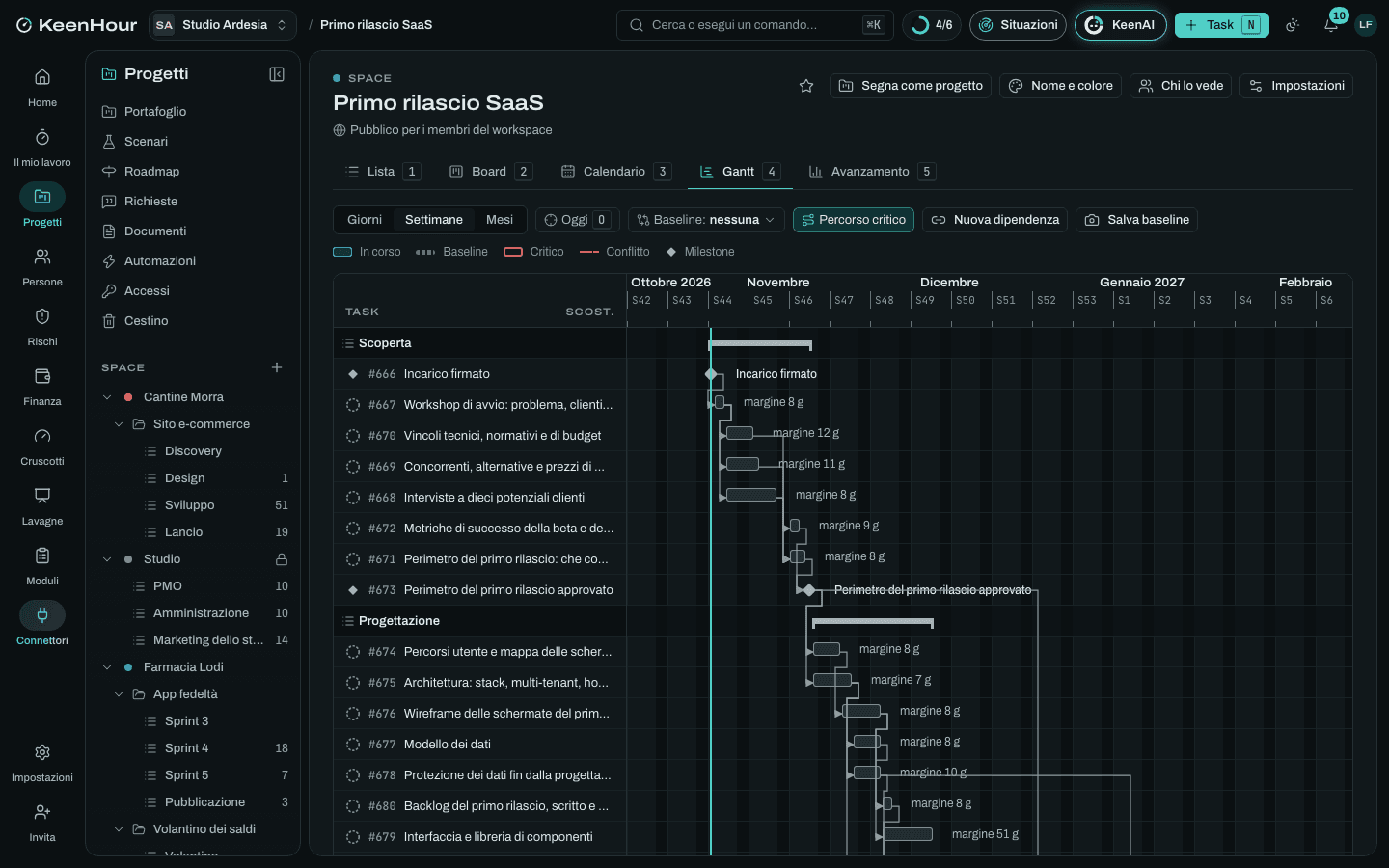Mark task #670 Vincoli tecnici complete
1389x868 pixels.
[353, 436]
